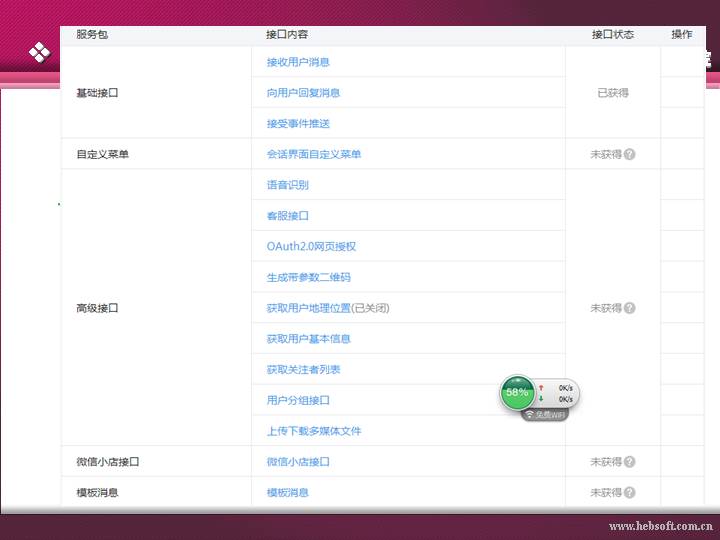This screenshot has width=720, height=540.
Task: Open the 上传下载多媒体文件 link
Action: pos(314,432)
